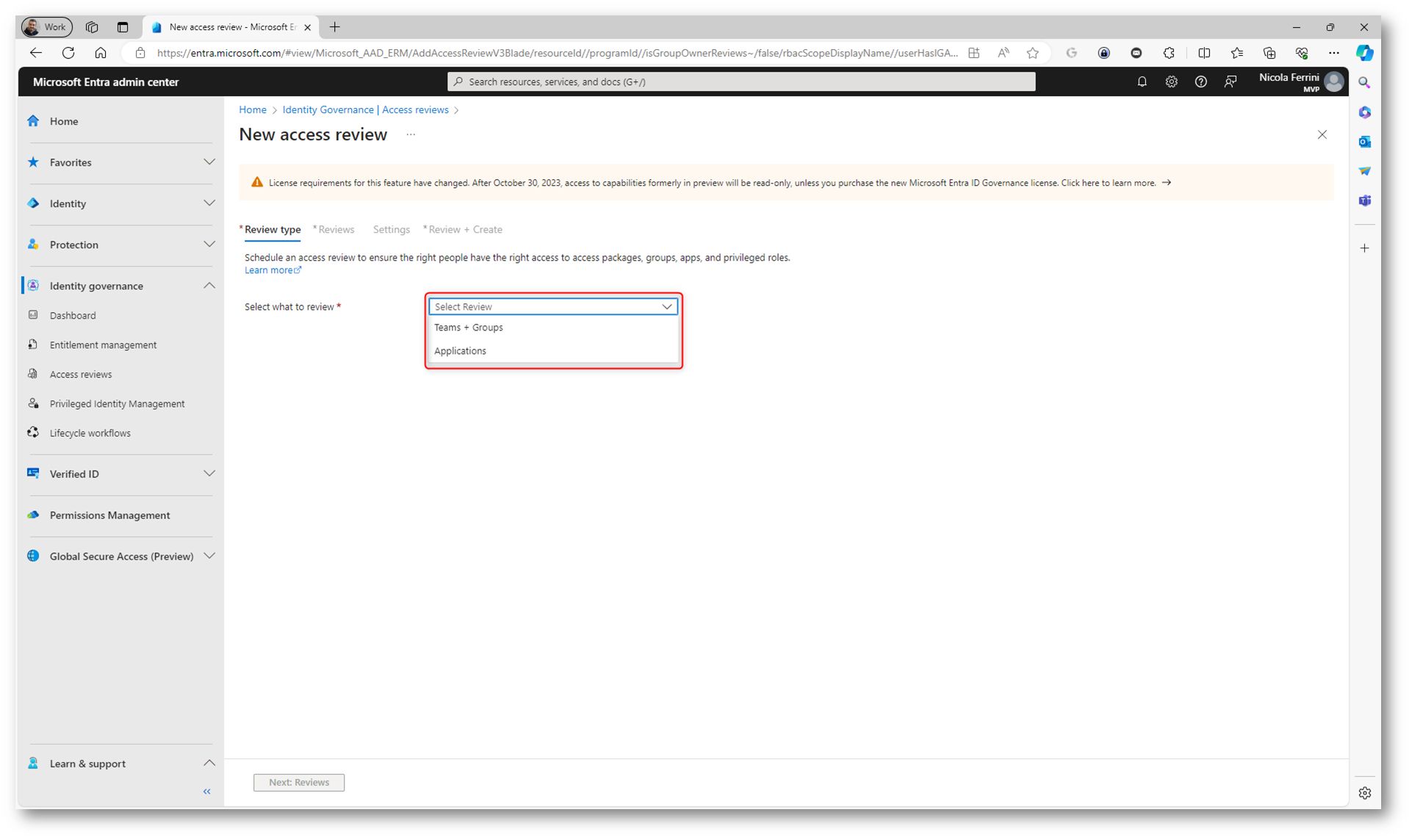Open the Work profile button
This screenshot has height=840, width=1412.
point(46,27)
